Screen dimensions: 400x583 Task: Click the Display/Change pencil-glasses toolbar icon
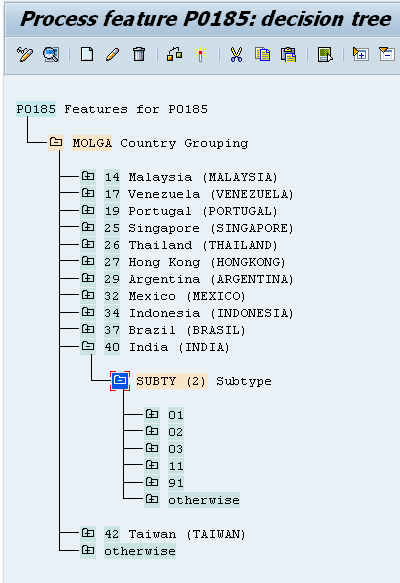click(25, 55)
